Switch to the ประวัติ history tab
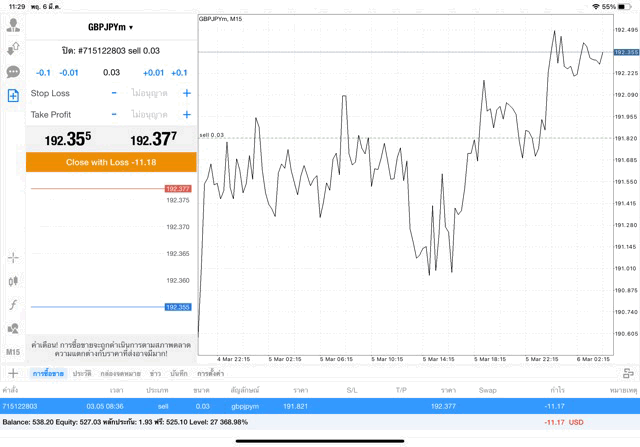The width and height of the screenshot is (640, 447). [x=81, y=373]
